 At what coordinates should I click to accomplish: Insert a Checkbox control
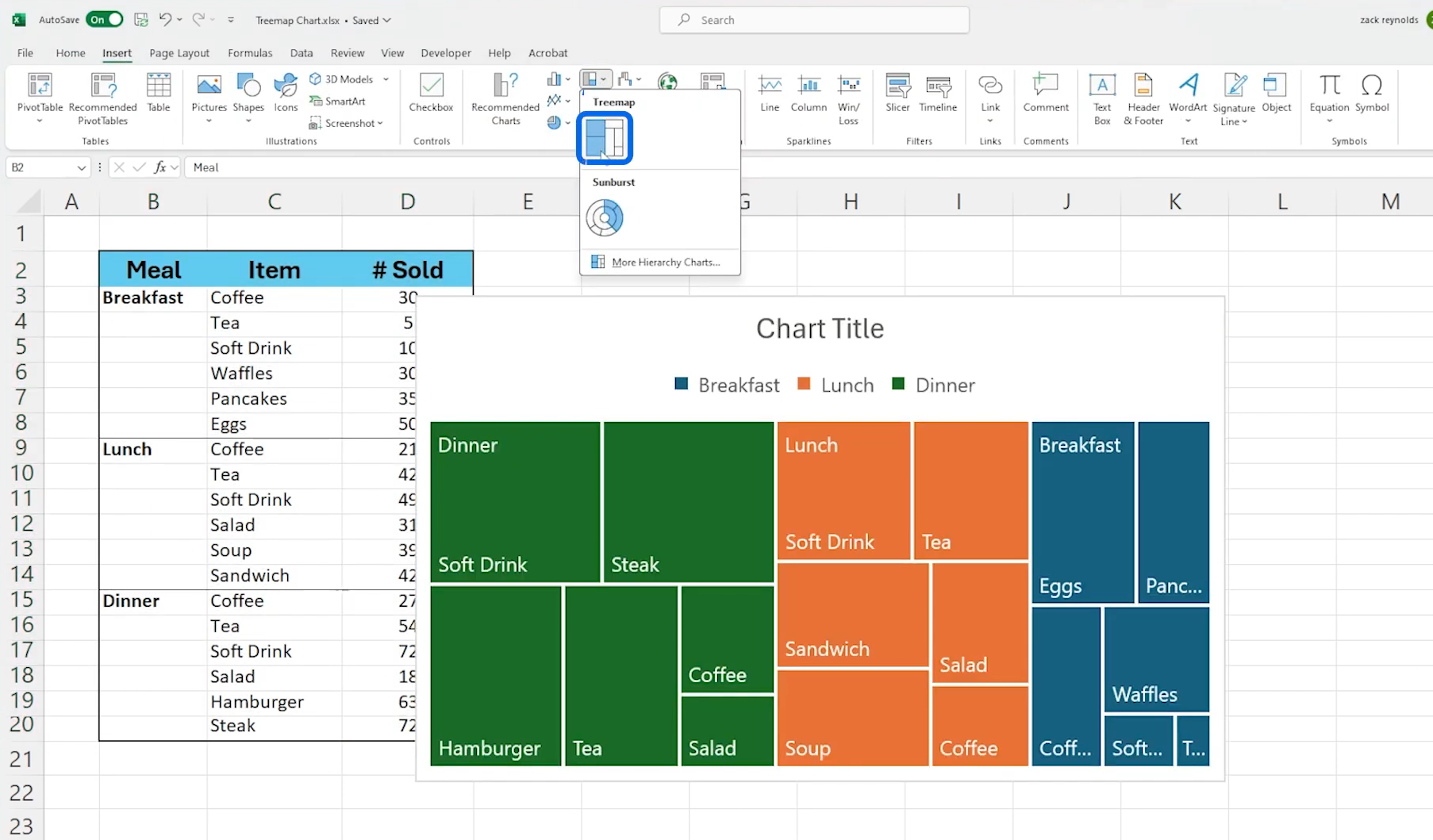point(431,94)
